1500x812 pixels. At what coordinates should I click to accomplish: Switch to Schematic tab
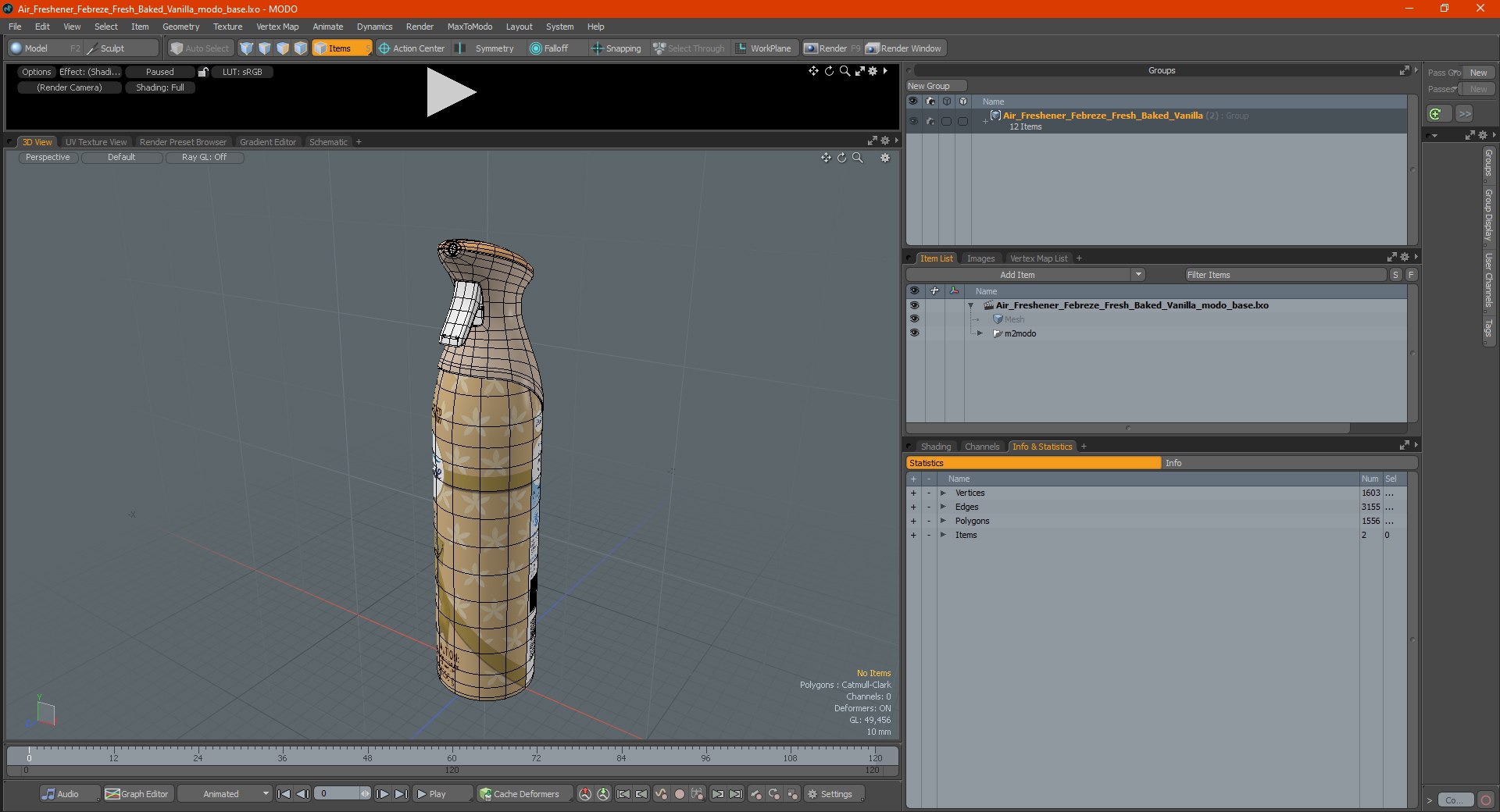[x=328, y=142]
